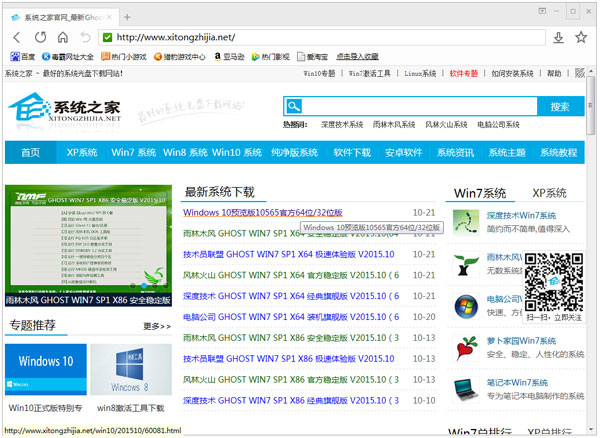Switch to the Win7系统 sidebar tab
The height and width of the screenshot is (438, 600).
click(480, 193)
